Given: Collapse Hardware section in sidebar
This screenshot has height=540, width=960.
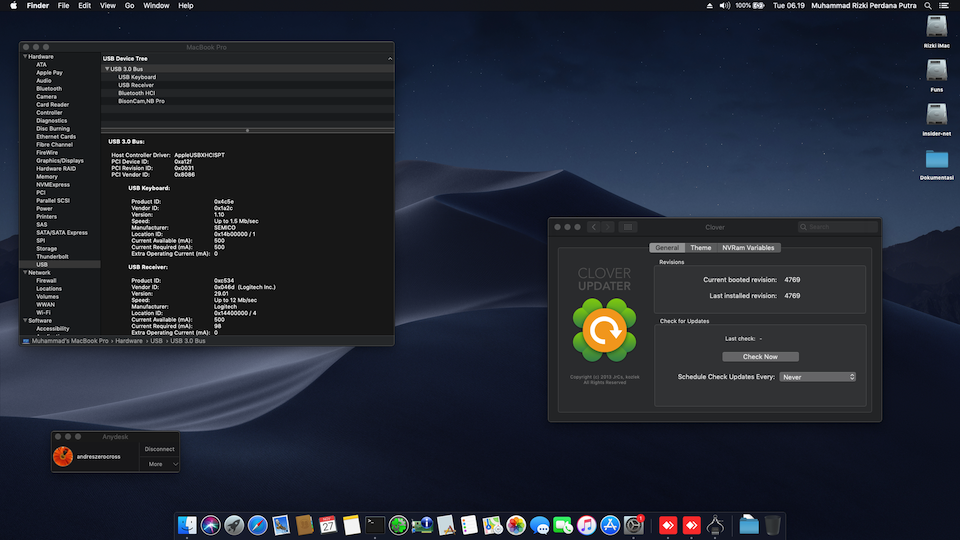Looking at the screenshot, I should coord(25,56).
